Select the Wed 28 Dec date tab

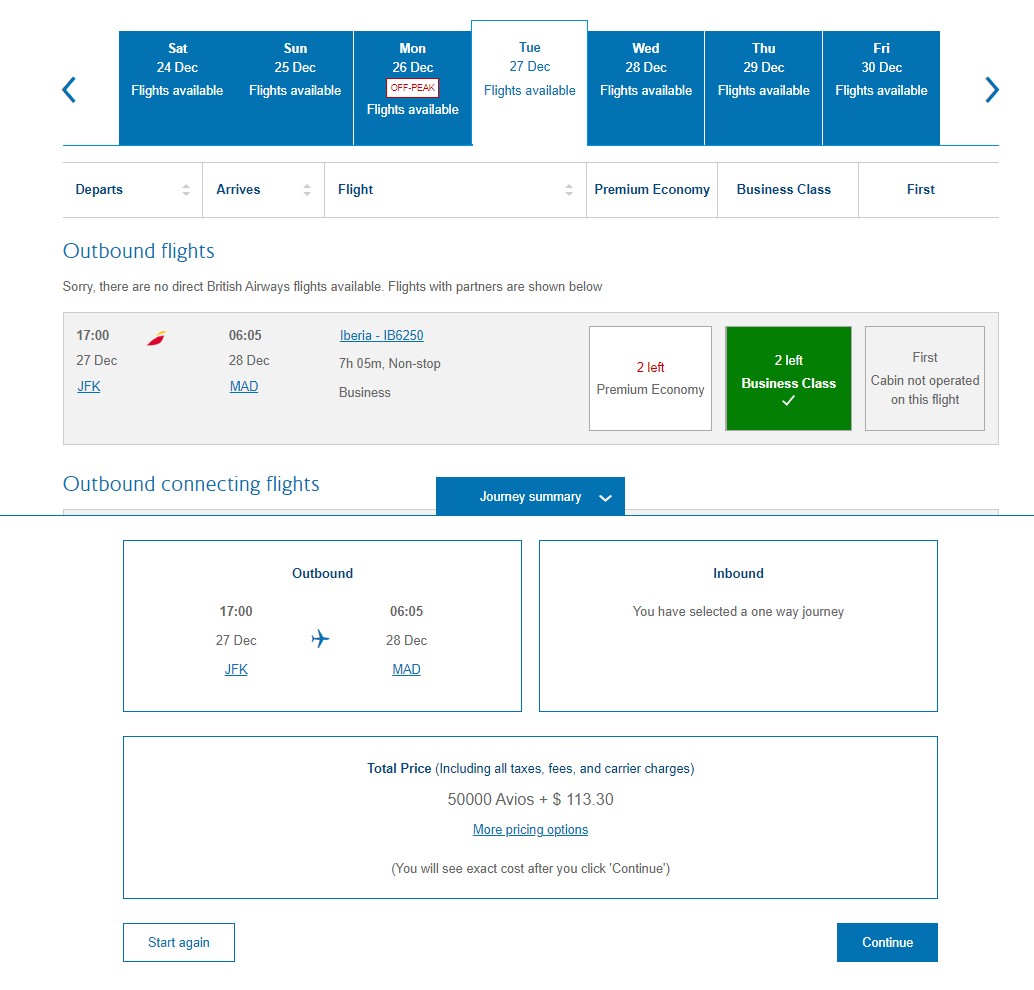click(x=646, y=88)
